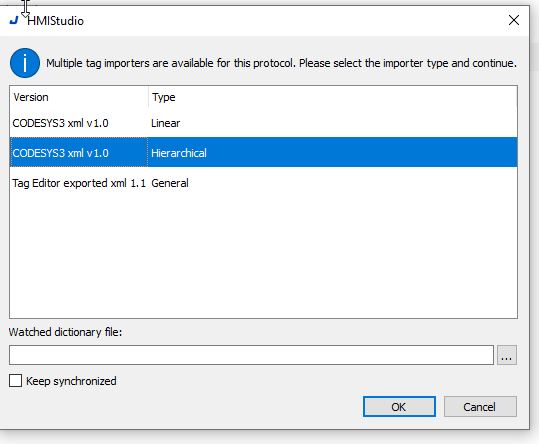Click the blue information icon
Image resolution: width=539 pixels, height=444 pixels.
click(x=25, y=63)
